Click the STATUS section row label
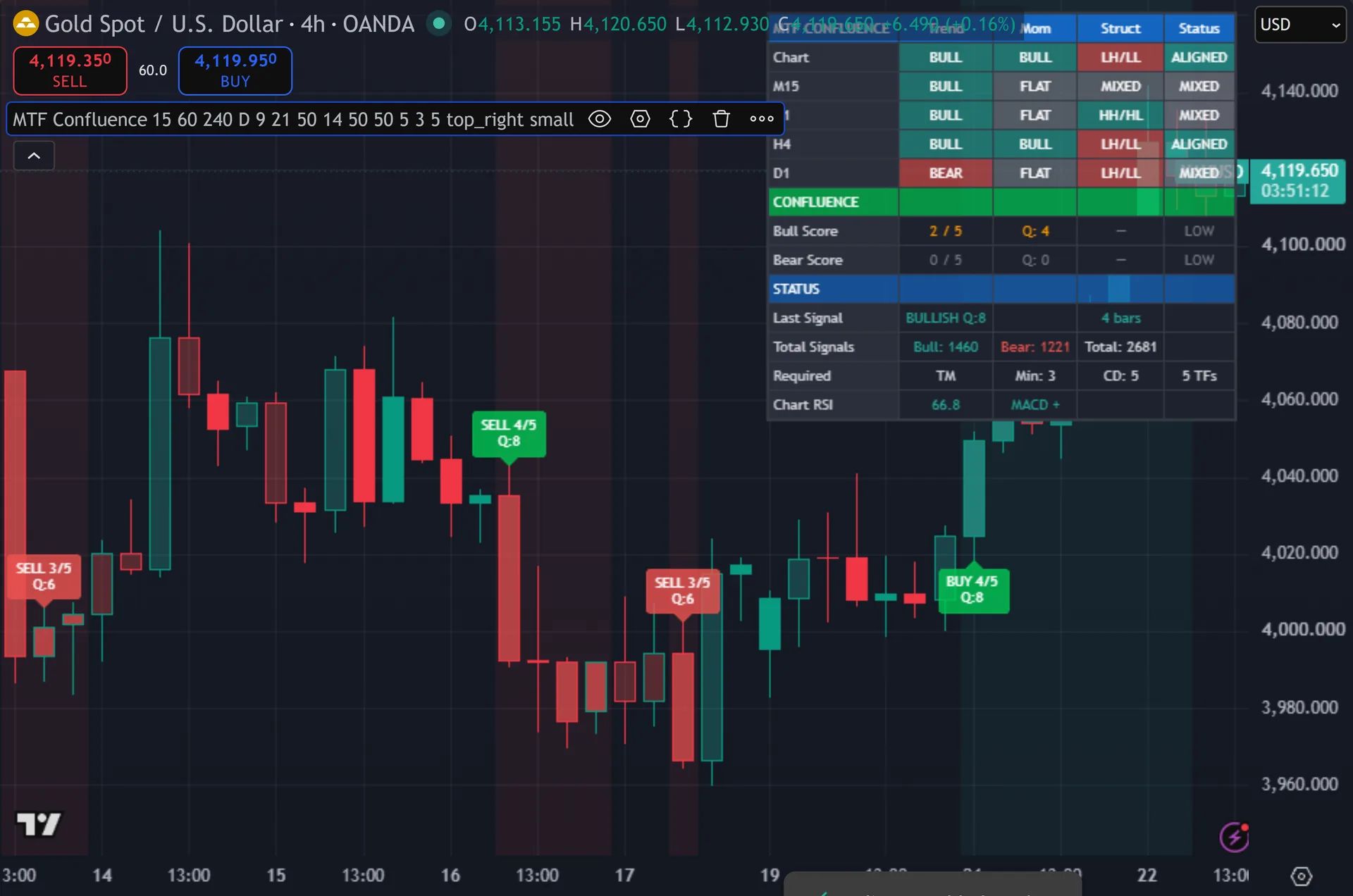The height and width of the screenshot is (896, 1353). [796, 289]
